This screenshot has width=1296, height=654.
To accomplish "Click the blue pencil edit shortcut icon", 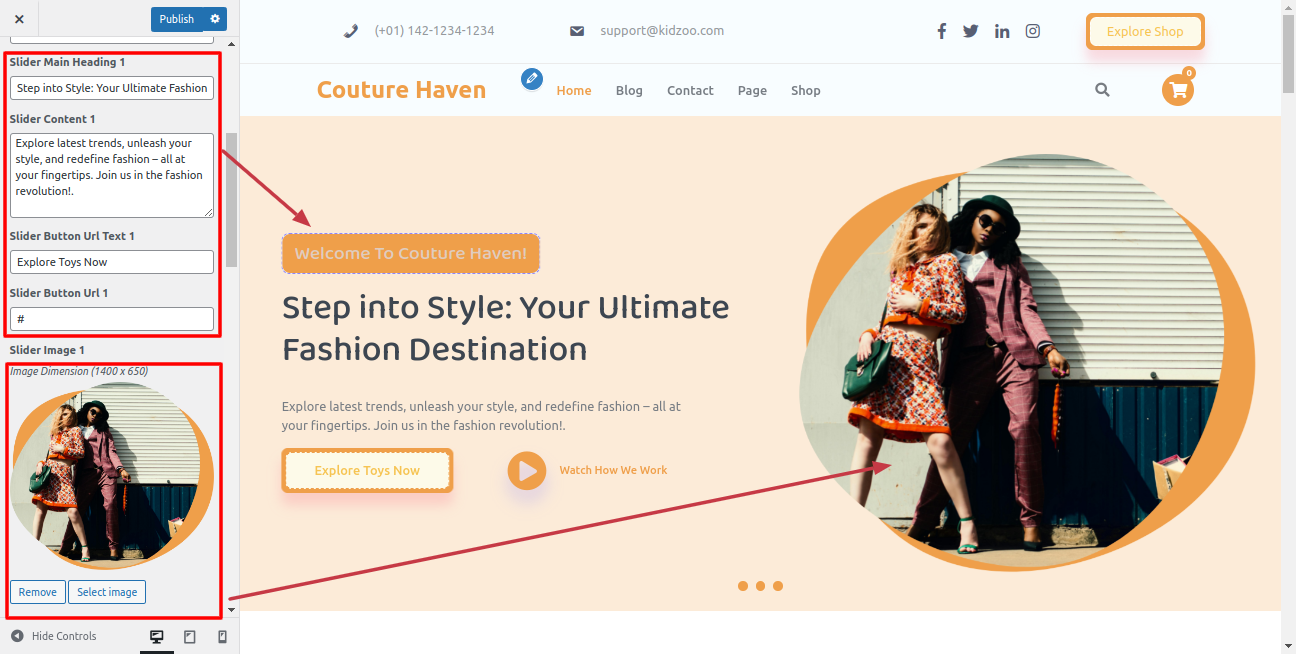I will tap(532, 78).
